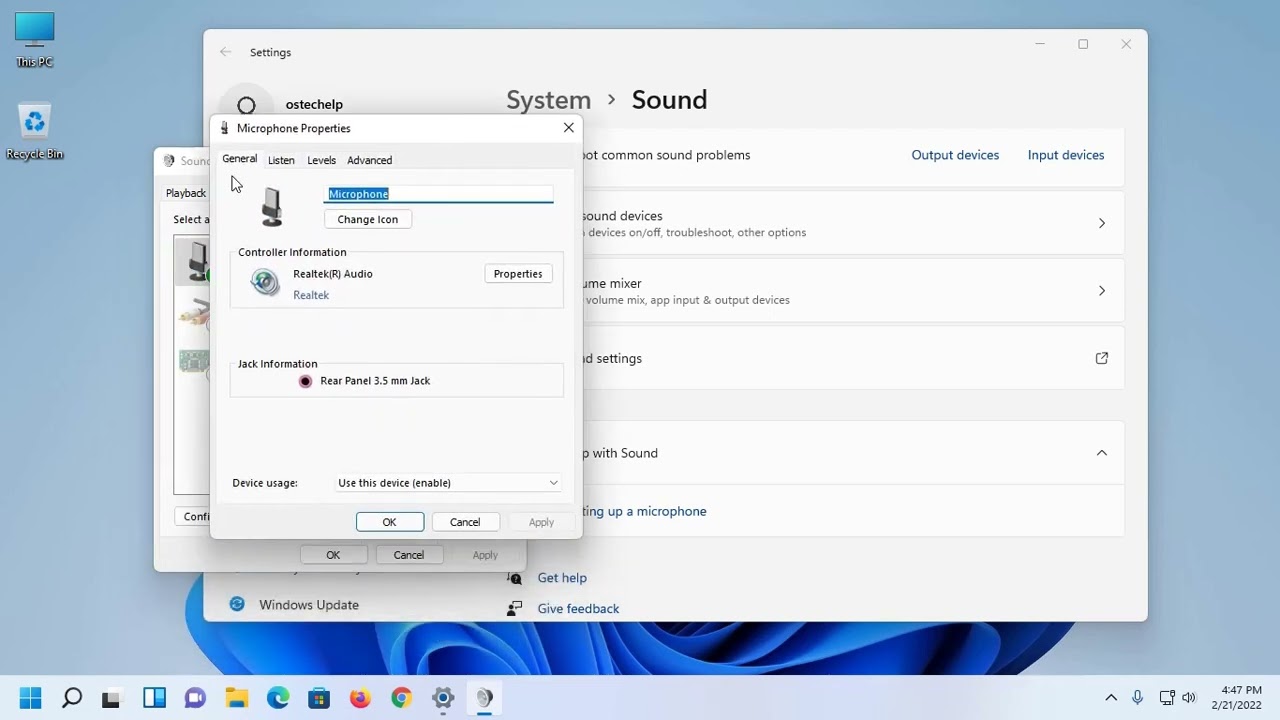Click the Get help headset icon
This screenshot has height=720, width=1280.
coord(515,578)
